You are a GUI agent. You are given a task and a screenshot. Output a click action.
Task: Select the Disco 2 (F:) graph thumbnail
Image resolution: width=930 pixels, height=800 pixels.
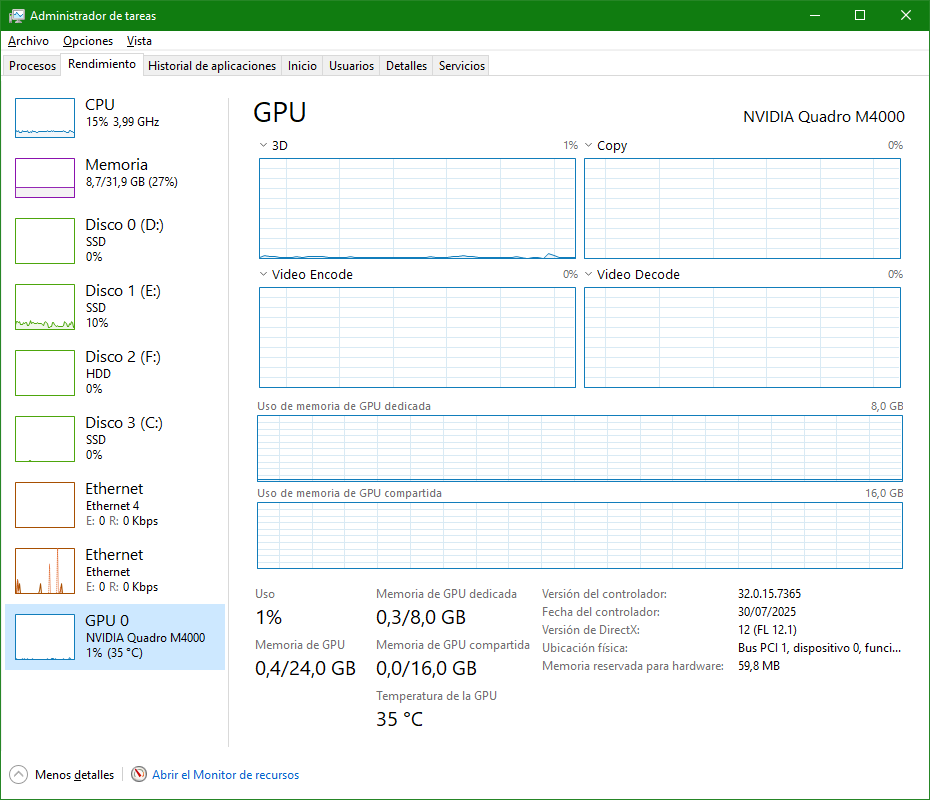pos(45,372)
